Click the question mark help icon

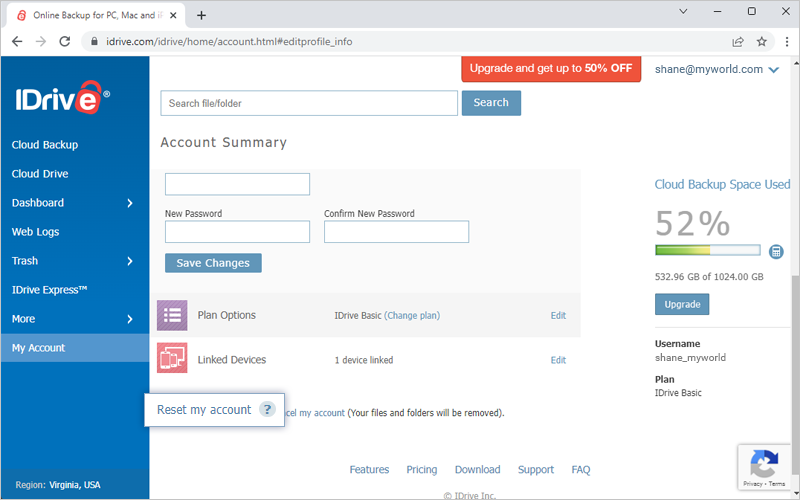click(x=267, y=409)
